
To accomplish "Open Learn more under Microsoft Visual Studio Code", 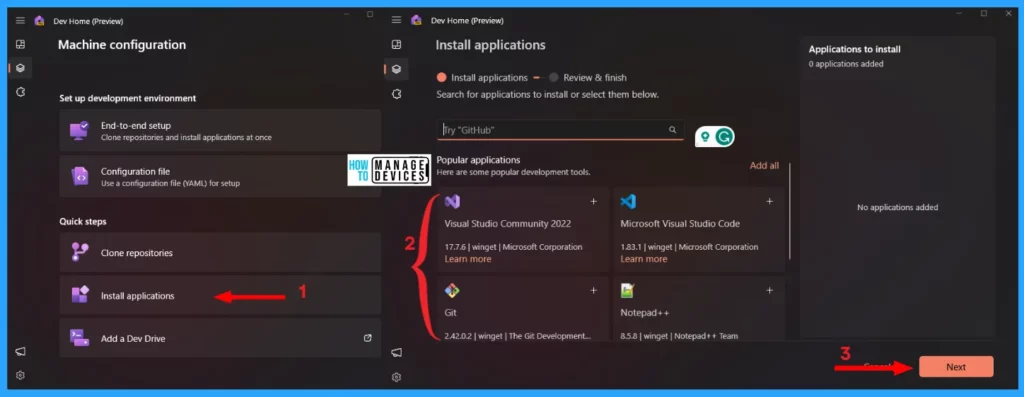I will [x=644, y=259].
